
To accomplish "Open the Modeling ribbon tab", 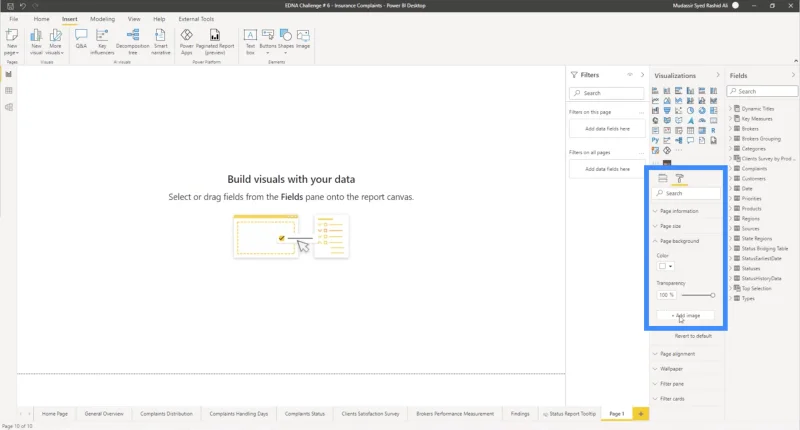I will 103,19.
